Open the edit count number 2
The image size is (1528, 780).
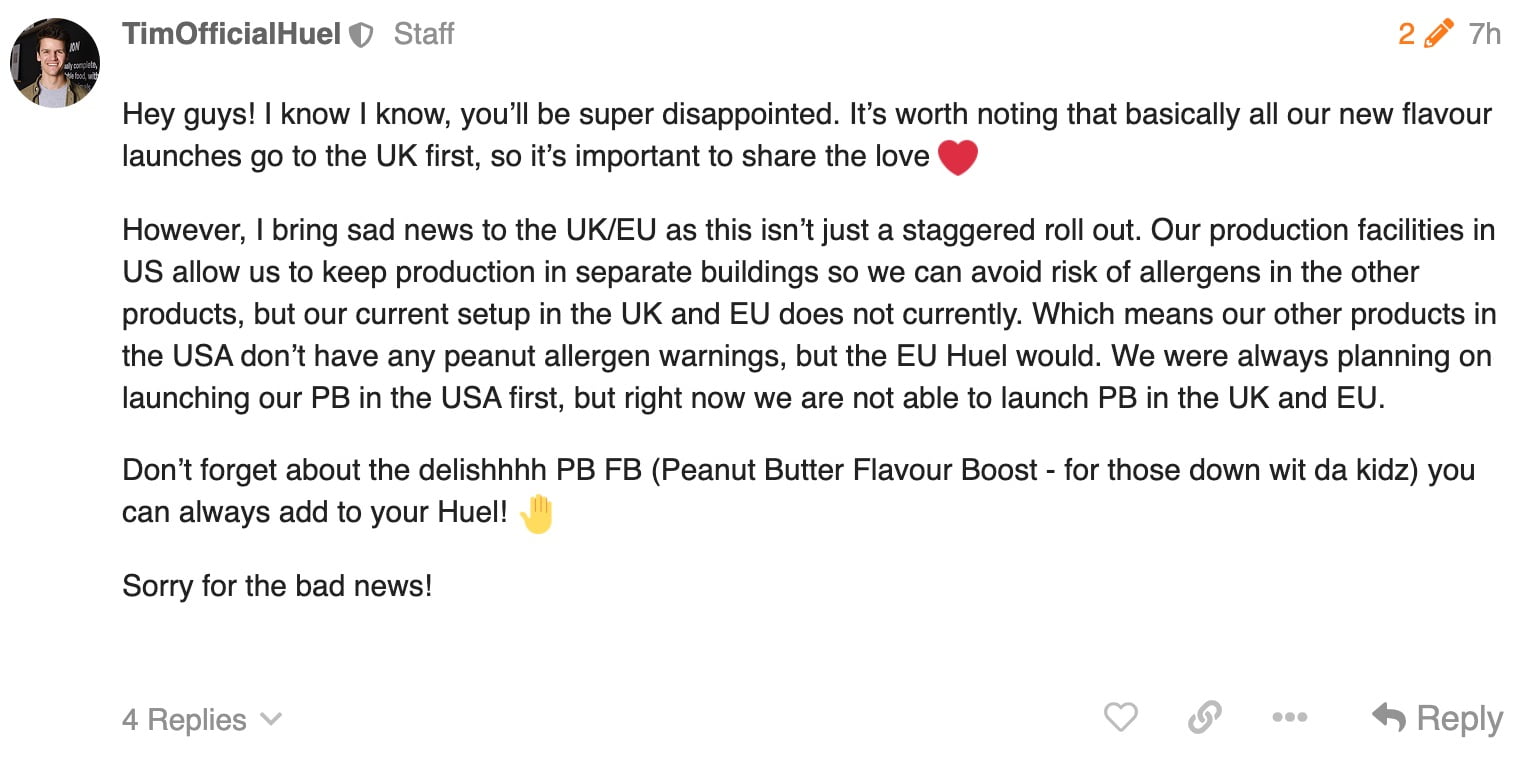click(x=1406, y=34)
